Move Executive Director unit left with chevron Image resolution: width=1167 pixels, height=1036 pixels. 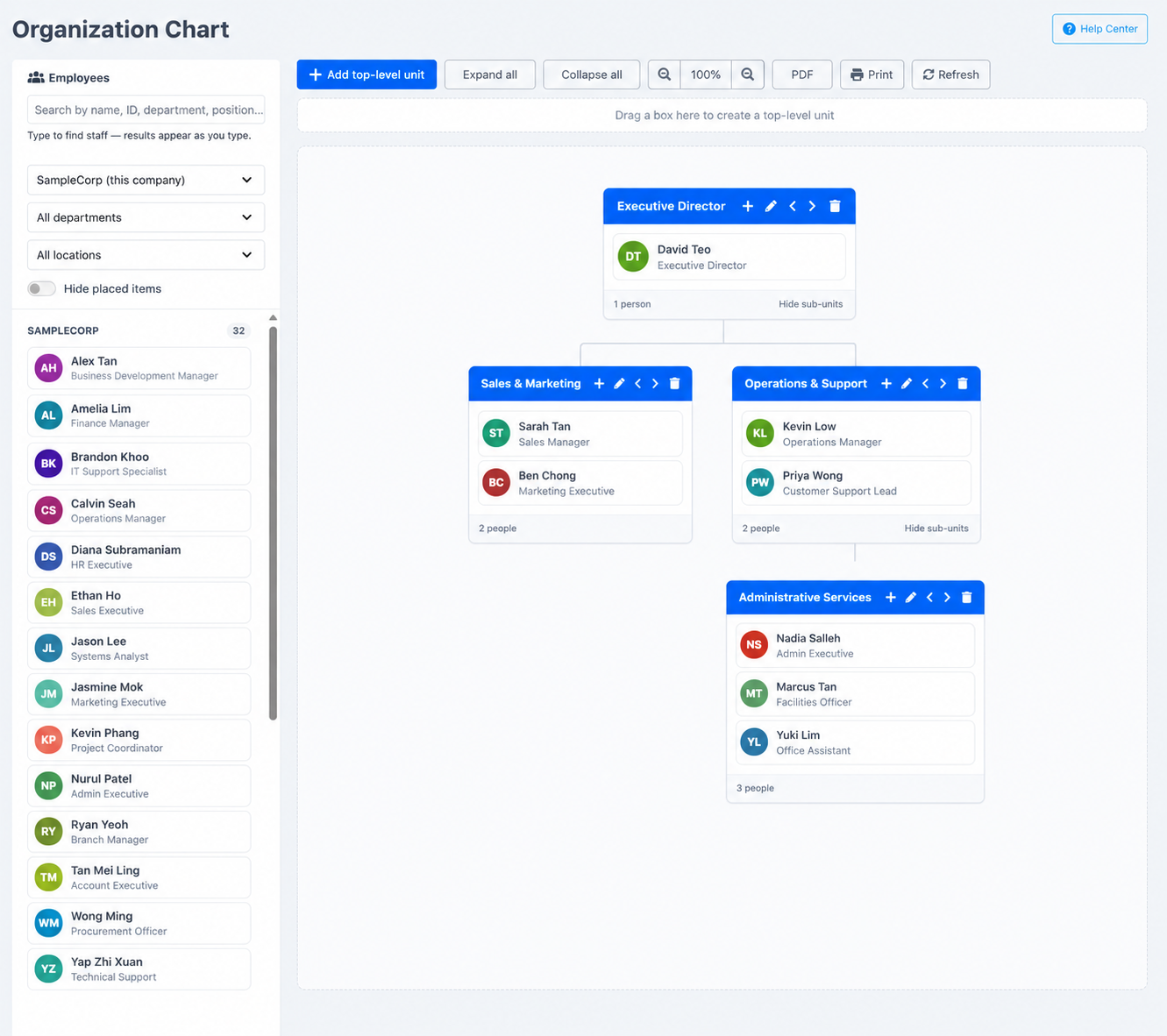(x=793, y=206)
